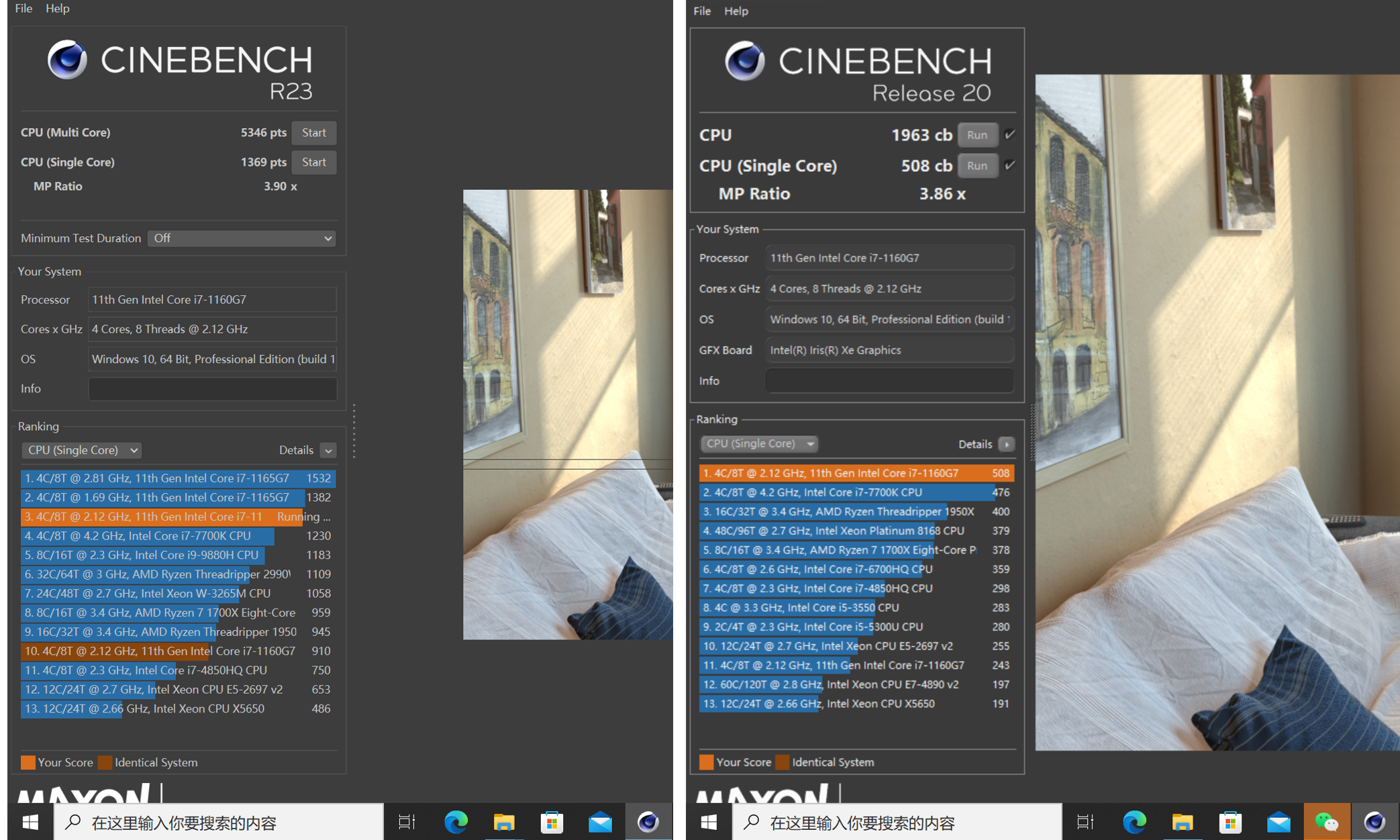Open Microsoft Store from left taskbar
The width and height of the screenshot is (1400, 840).
pyautogui.click(x=552, y=822)
